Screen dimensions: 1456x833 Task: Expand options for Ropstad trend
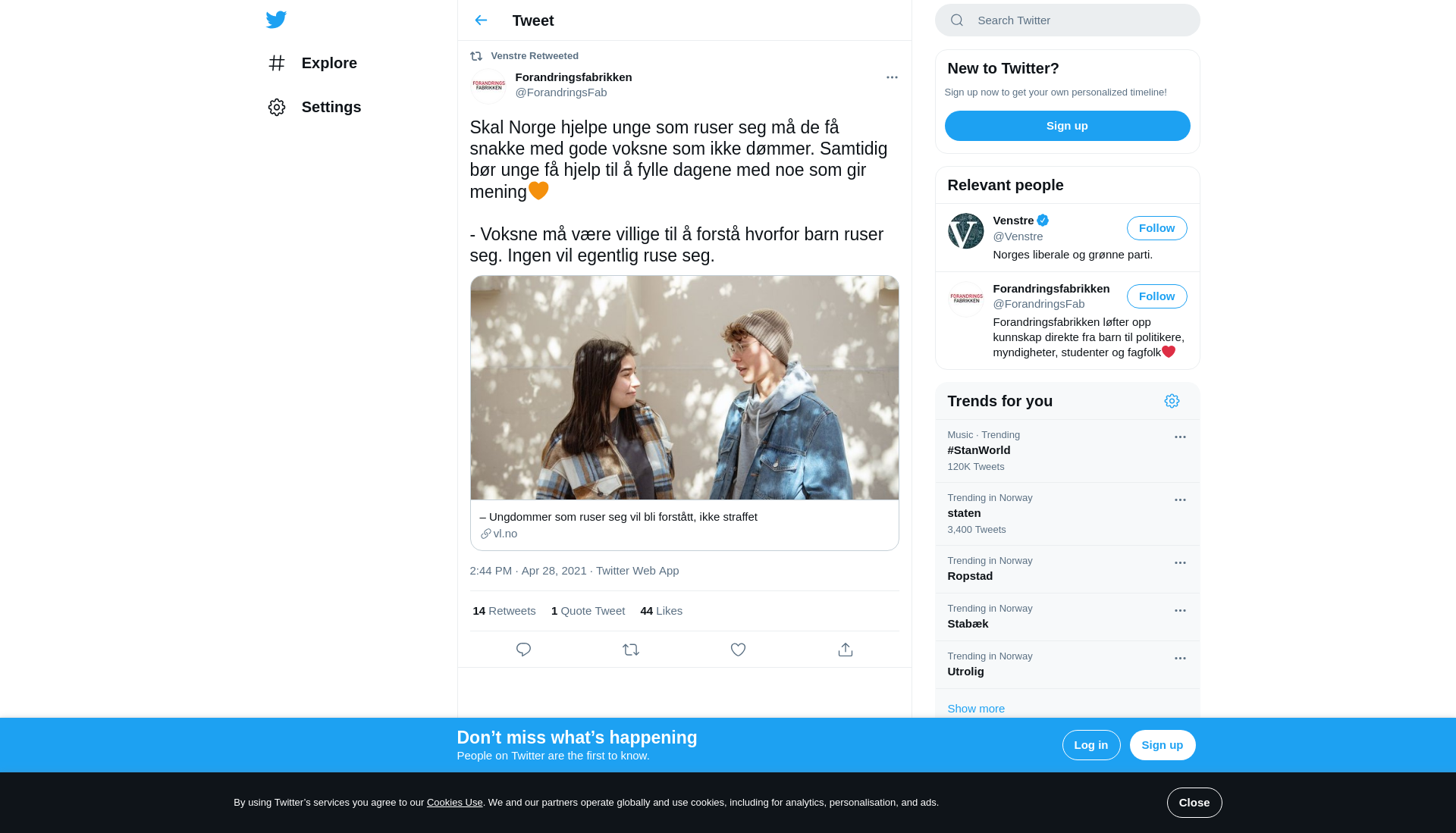(x=1180, y=563)
